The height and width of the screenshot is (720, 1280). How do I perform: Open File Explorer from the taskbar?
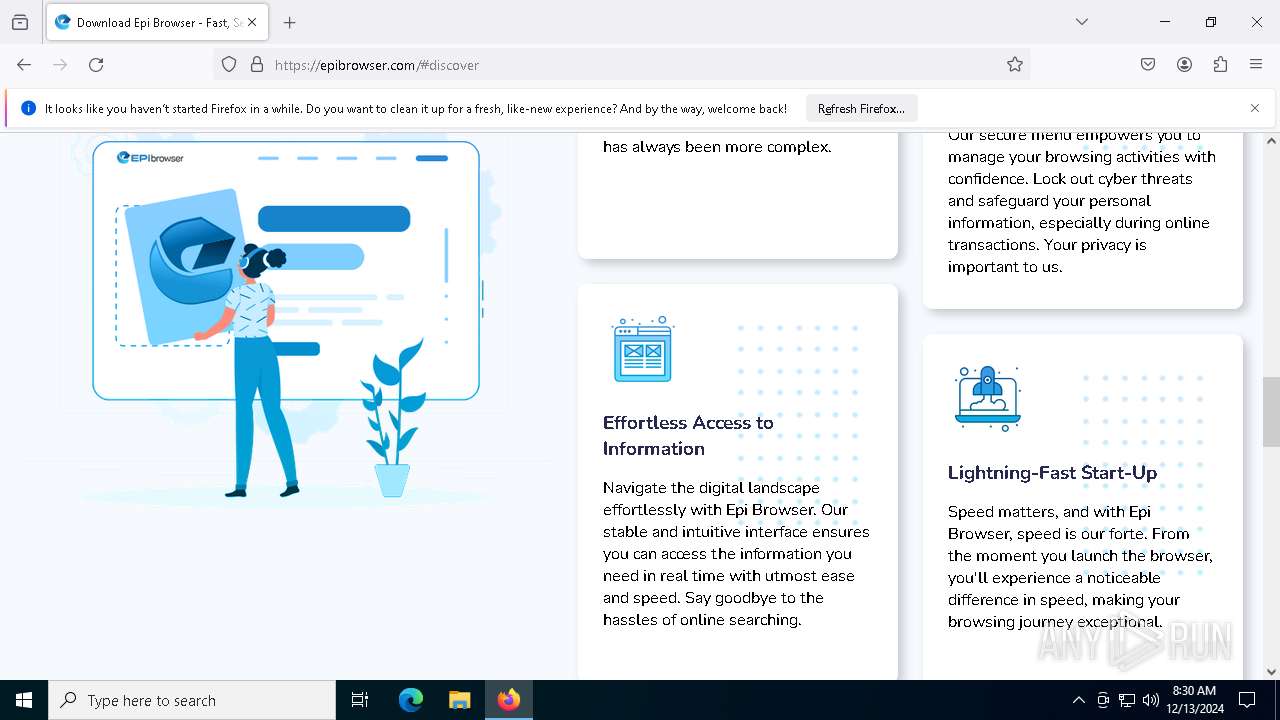click(x=459, y=700)
